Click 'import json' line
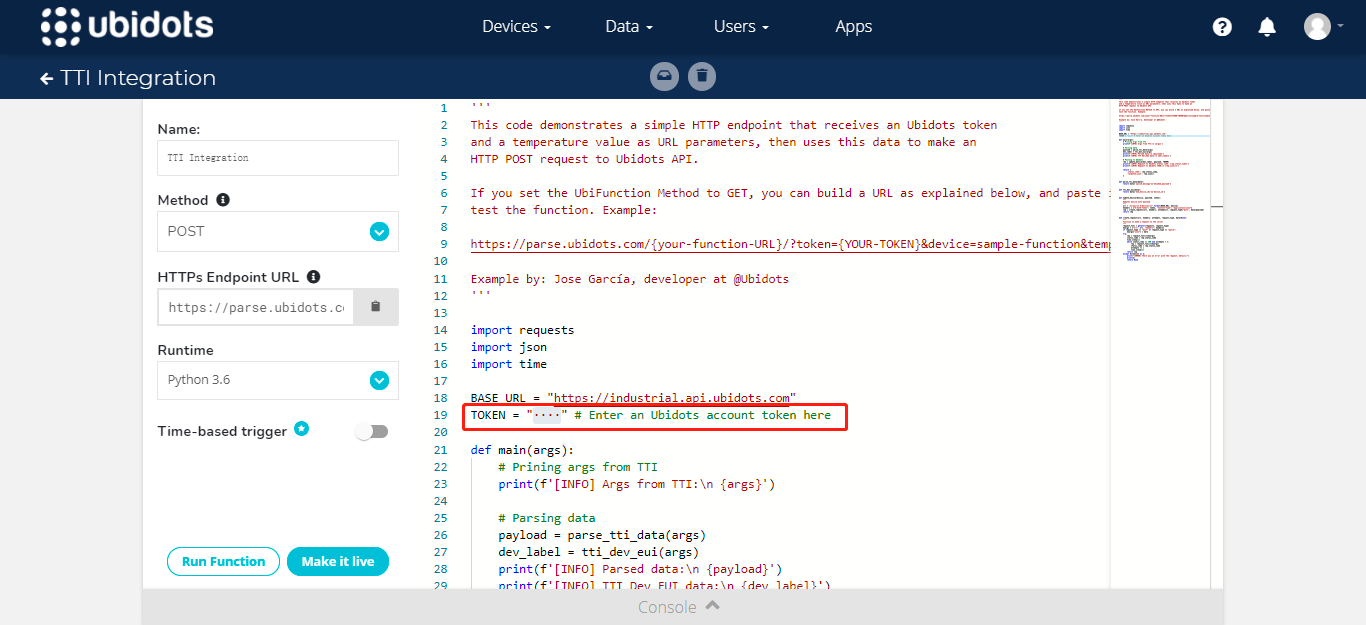 509,347
